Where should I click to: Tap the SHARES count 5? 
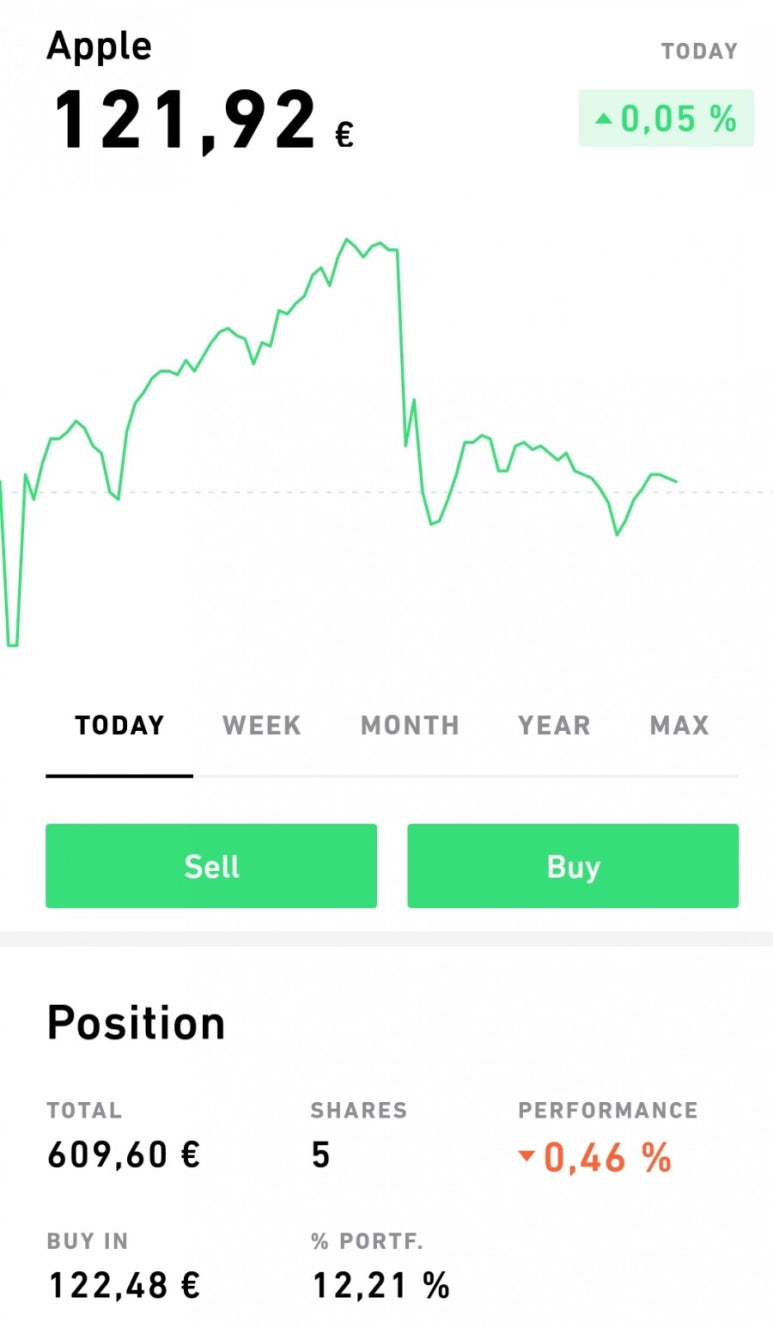point(320,1156)
